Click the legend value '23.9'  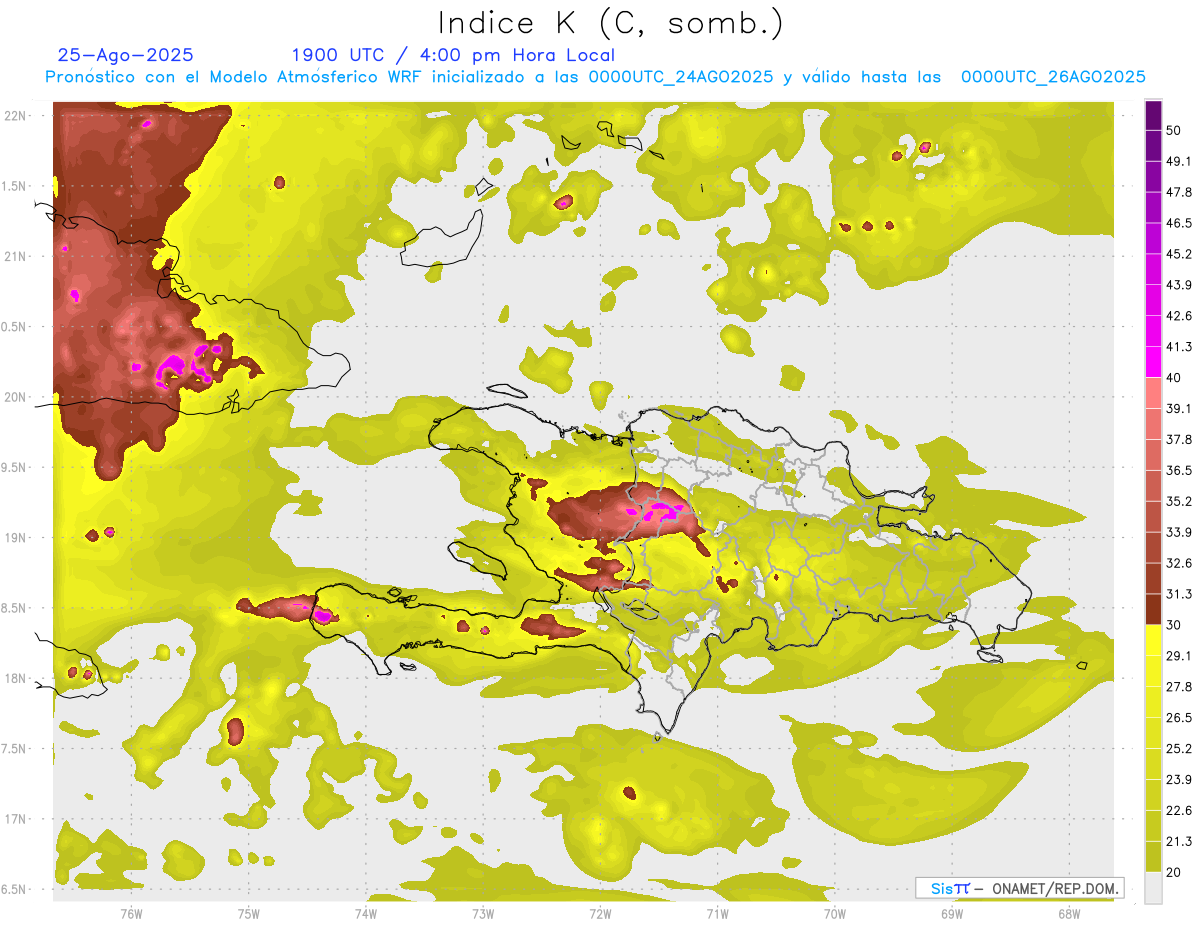click(x=1178, y=780)
